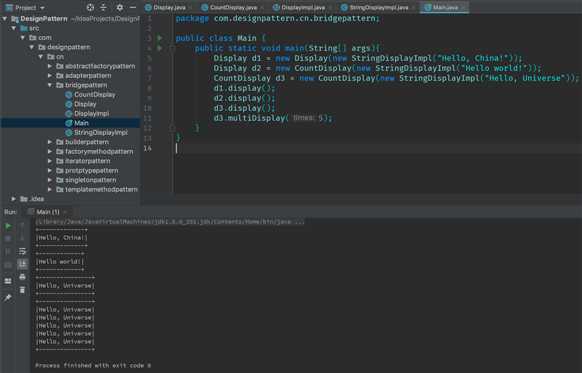
Task: Collapse the src folder arrow
Action: coord(14,28)
